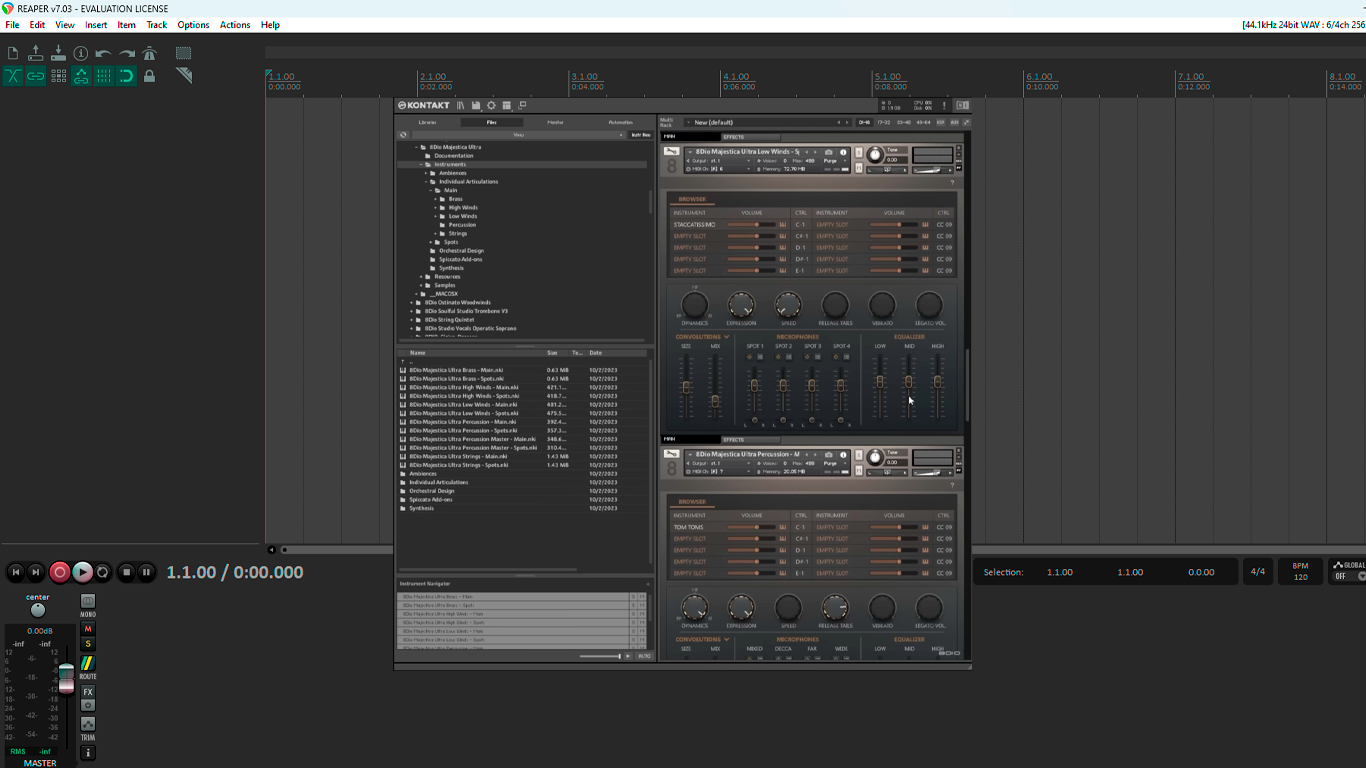The width and height of the screenshot is (1366, 768).
Task: Open the Actions menu
Action: pyautogui.click(x=235, y=25)
